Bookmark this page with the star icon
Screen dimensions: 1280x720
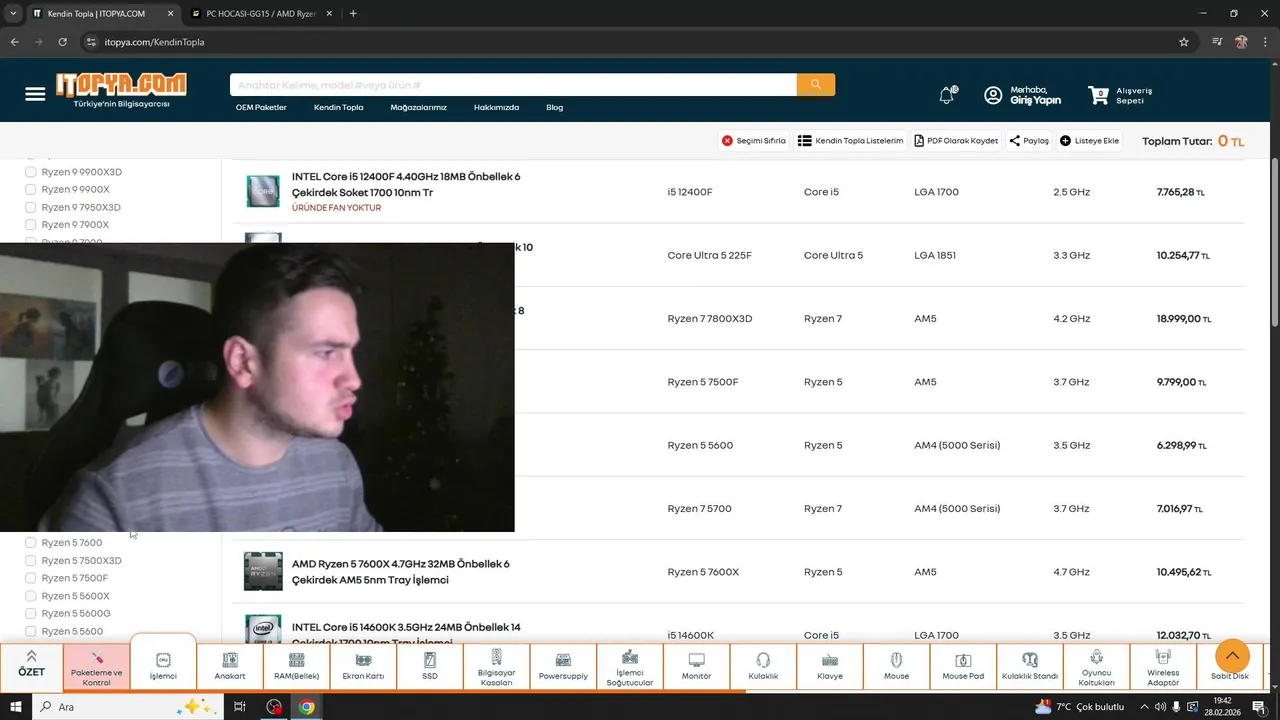pyautogui.click(x=1184, y=42)
